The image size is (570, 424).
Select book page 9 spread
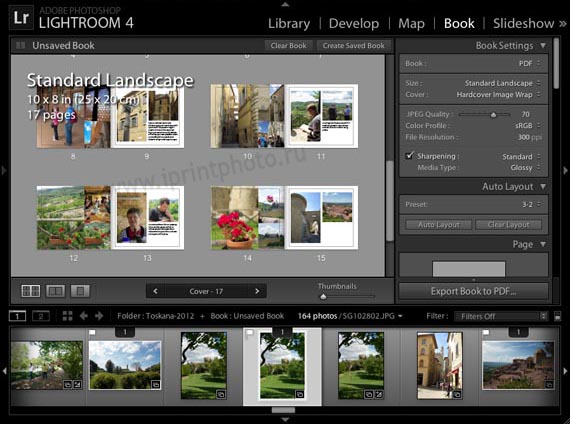pos(147,116)
